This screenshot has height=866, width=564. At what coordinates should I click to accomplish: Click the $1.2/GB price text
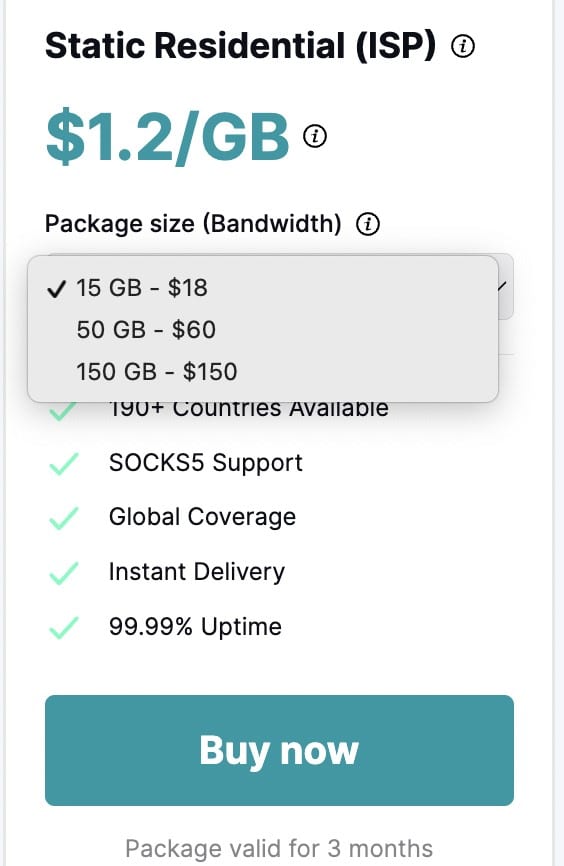(167, 136)
